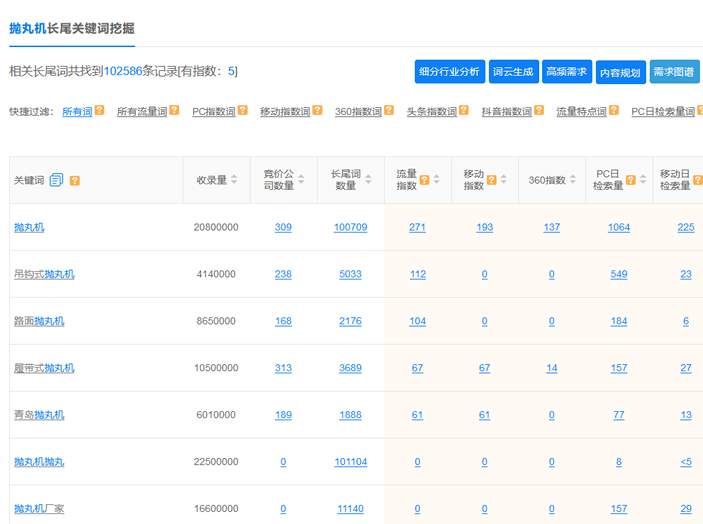Filter by 移动指数词
Screen dimensions: 703x524
click(x=285, y=112)
